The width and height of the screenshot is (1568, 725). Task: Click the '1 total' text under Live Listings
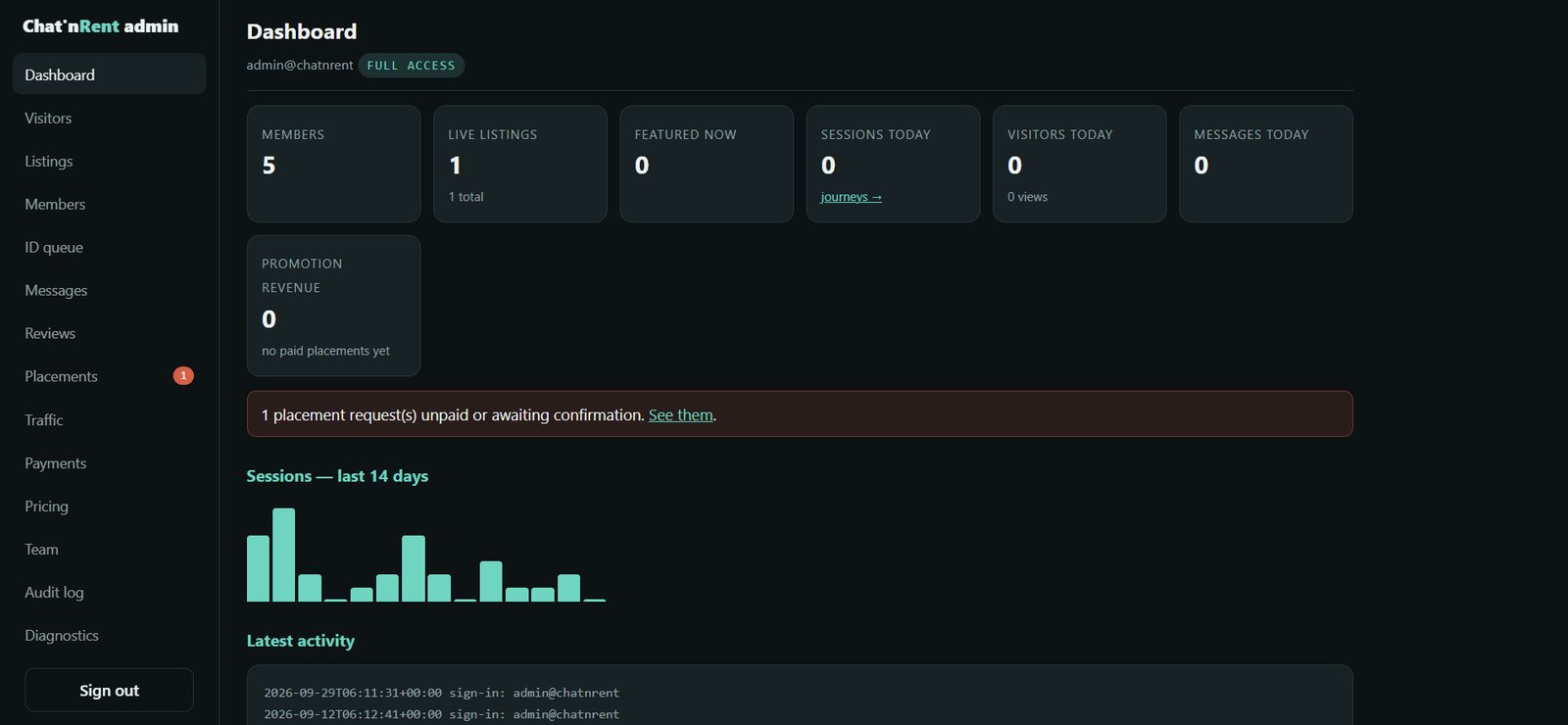pyautogui.click(x=466, y=197)
